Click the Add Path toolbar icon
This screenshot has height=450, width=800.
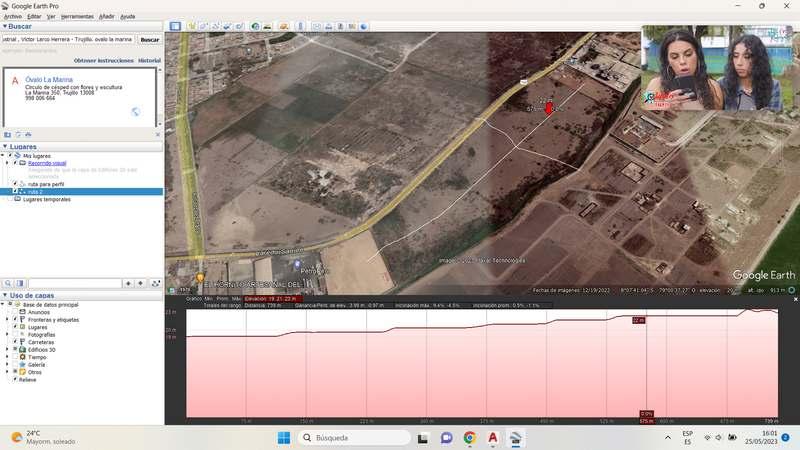[x=215, y=26]
